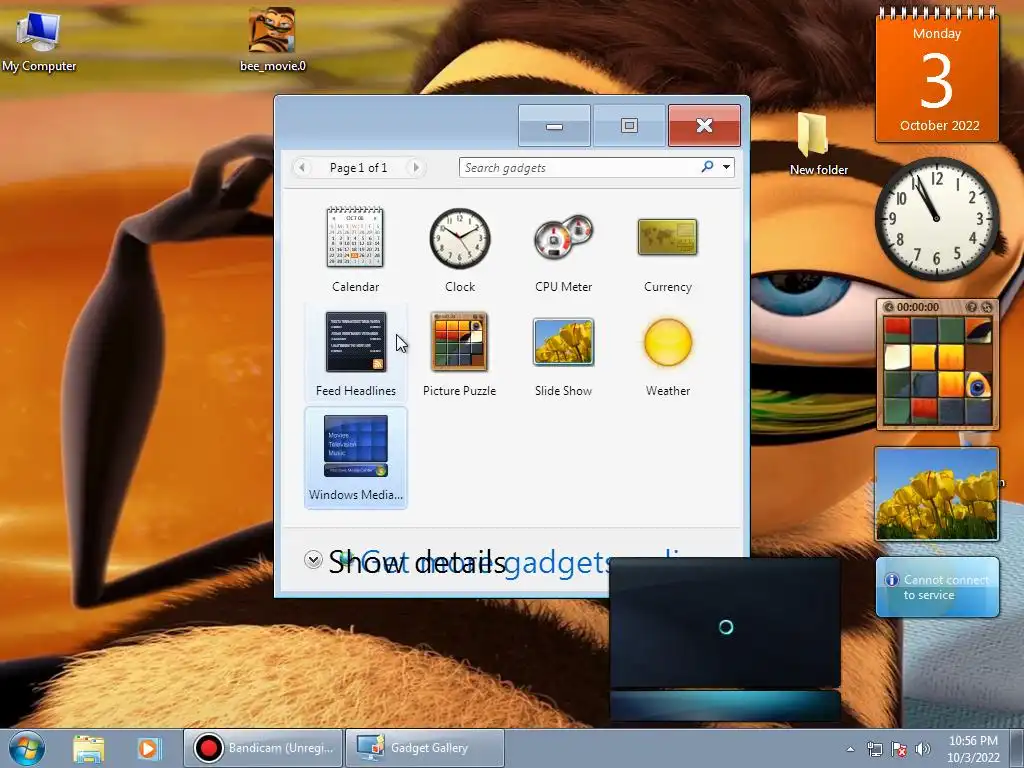The height and width of the screenshot is (768, 1024).
Task: Choose the Picture Puzzle gadget icon
Action: pyautogui.click(x=459, y=342)
